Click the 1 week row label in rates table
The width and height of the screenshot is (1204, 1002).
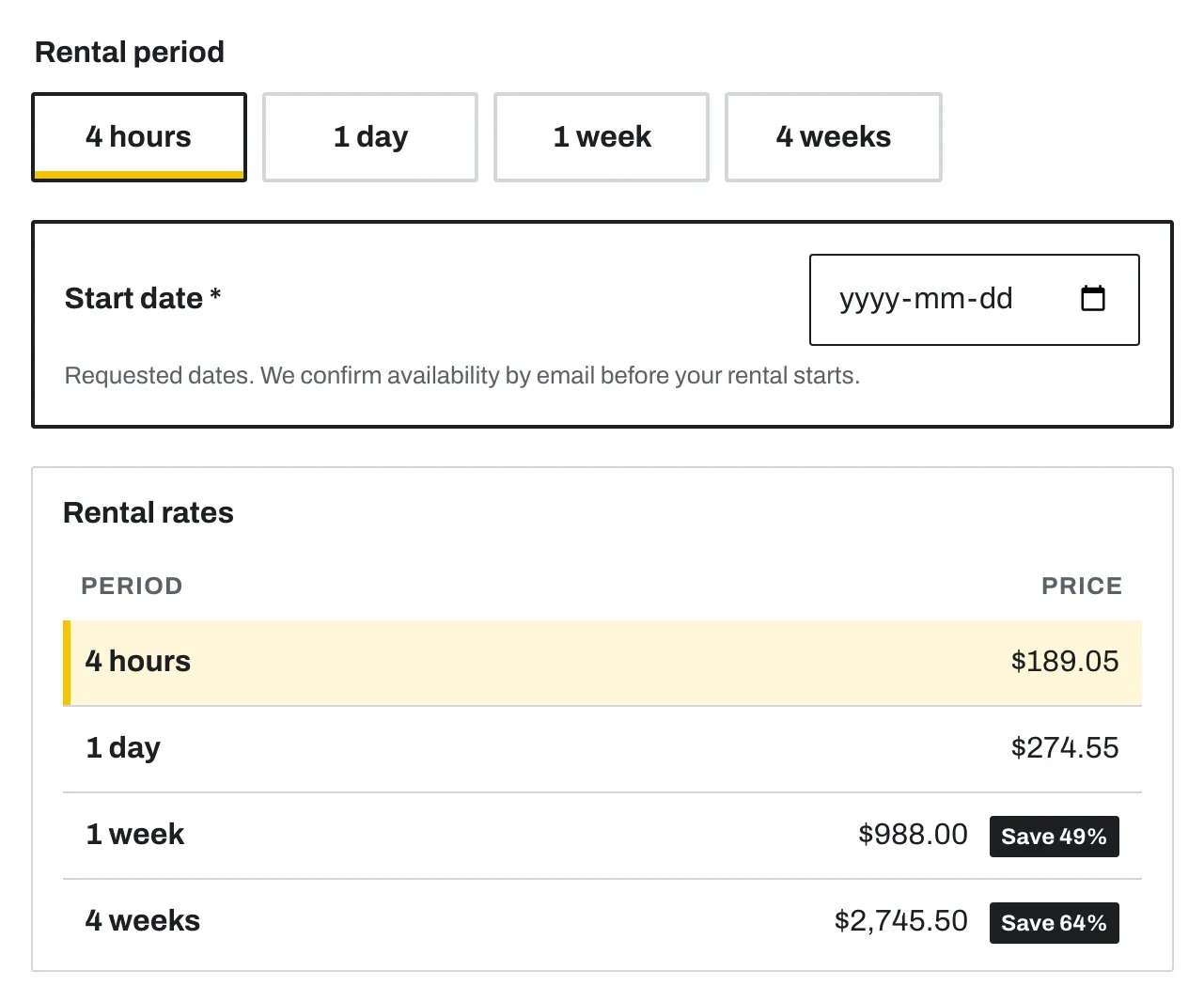pyautogui.click(x=135, y=834)
